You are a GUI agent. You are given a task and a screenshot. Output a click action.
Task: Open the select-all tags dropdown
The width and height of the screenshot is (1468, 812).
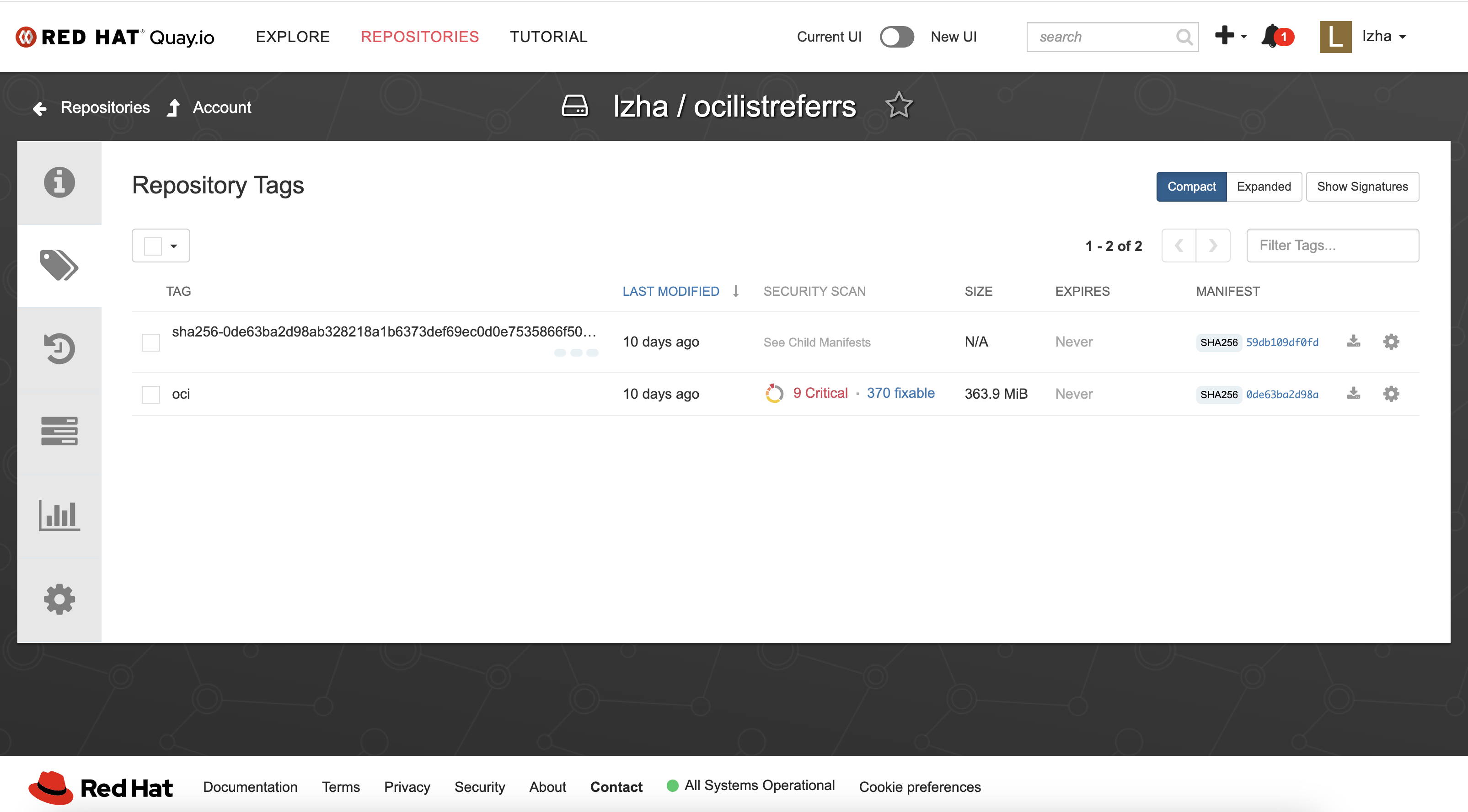click(x=173, y=246)
